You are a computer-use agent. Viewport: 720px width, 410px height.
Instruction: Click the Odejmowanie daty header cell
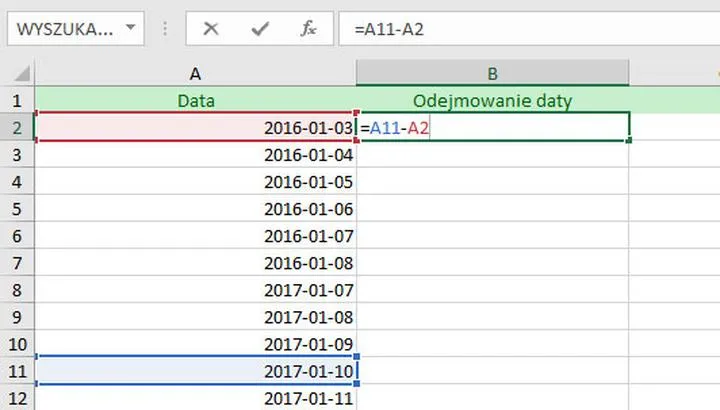[x=493, y=100]
